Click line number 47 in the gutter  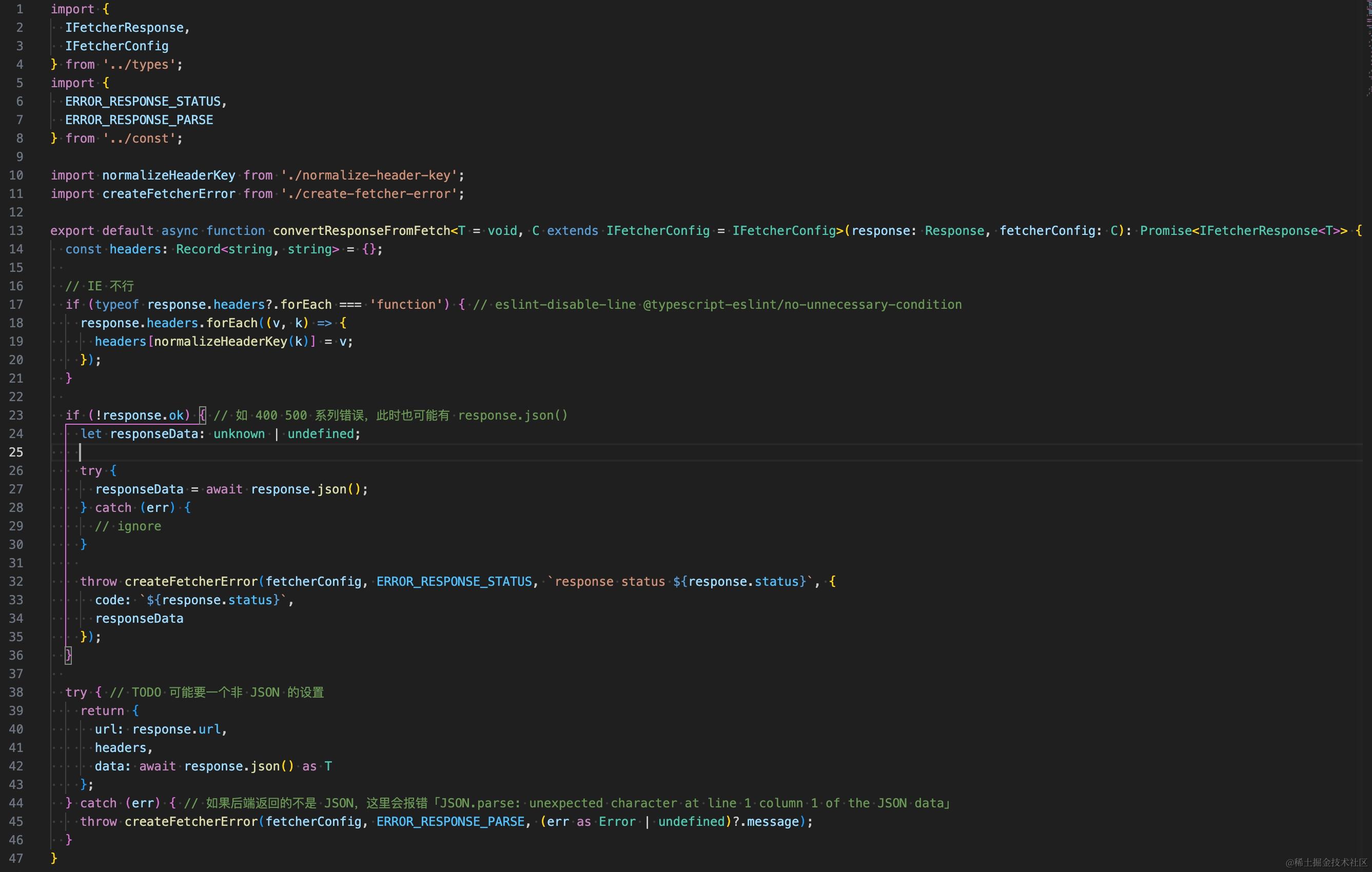(16, 858)
